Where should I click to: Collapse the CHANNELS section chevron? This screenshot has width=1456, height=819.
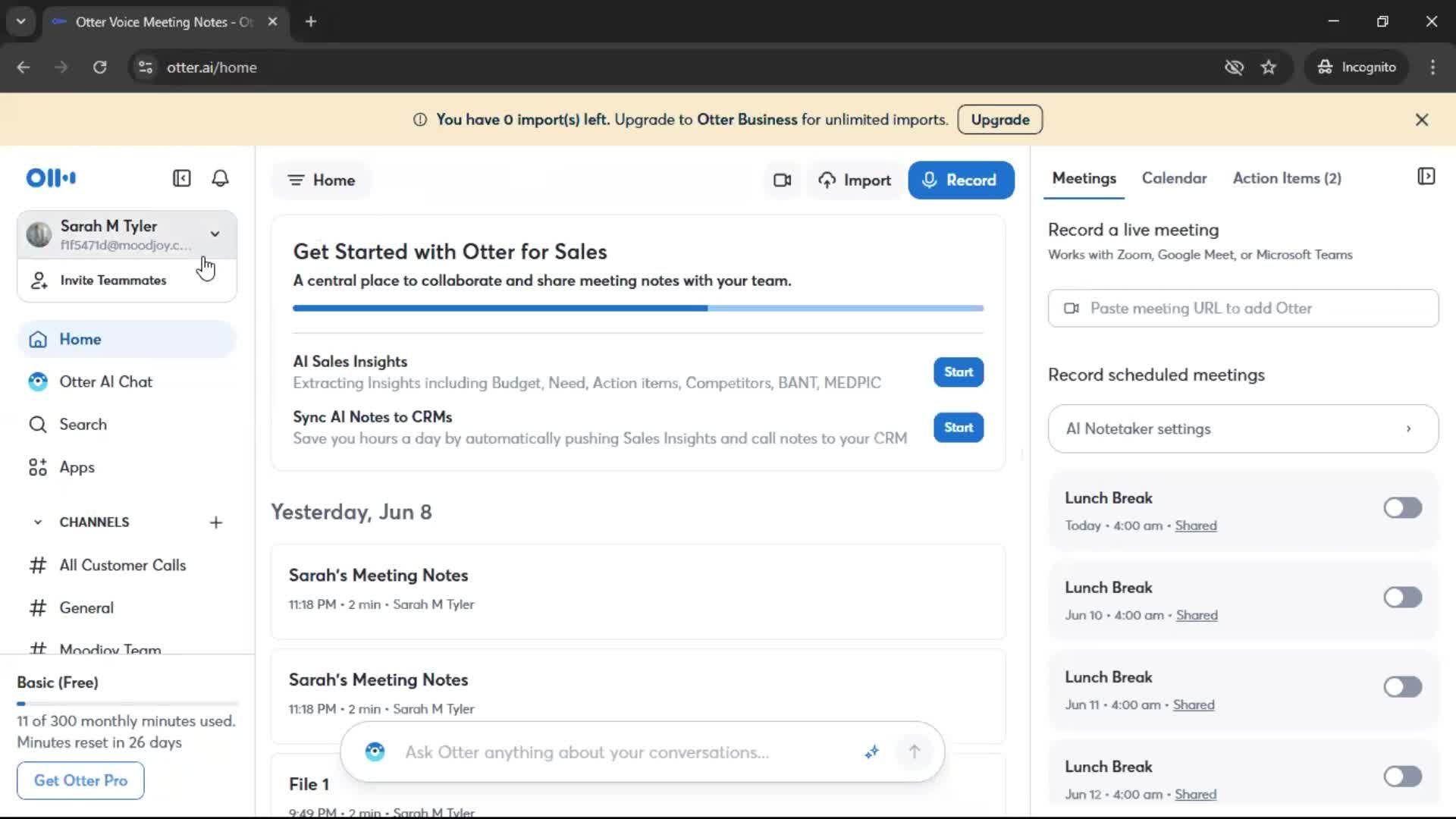point(38,522)
